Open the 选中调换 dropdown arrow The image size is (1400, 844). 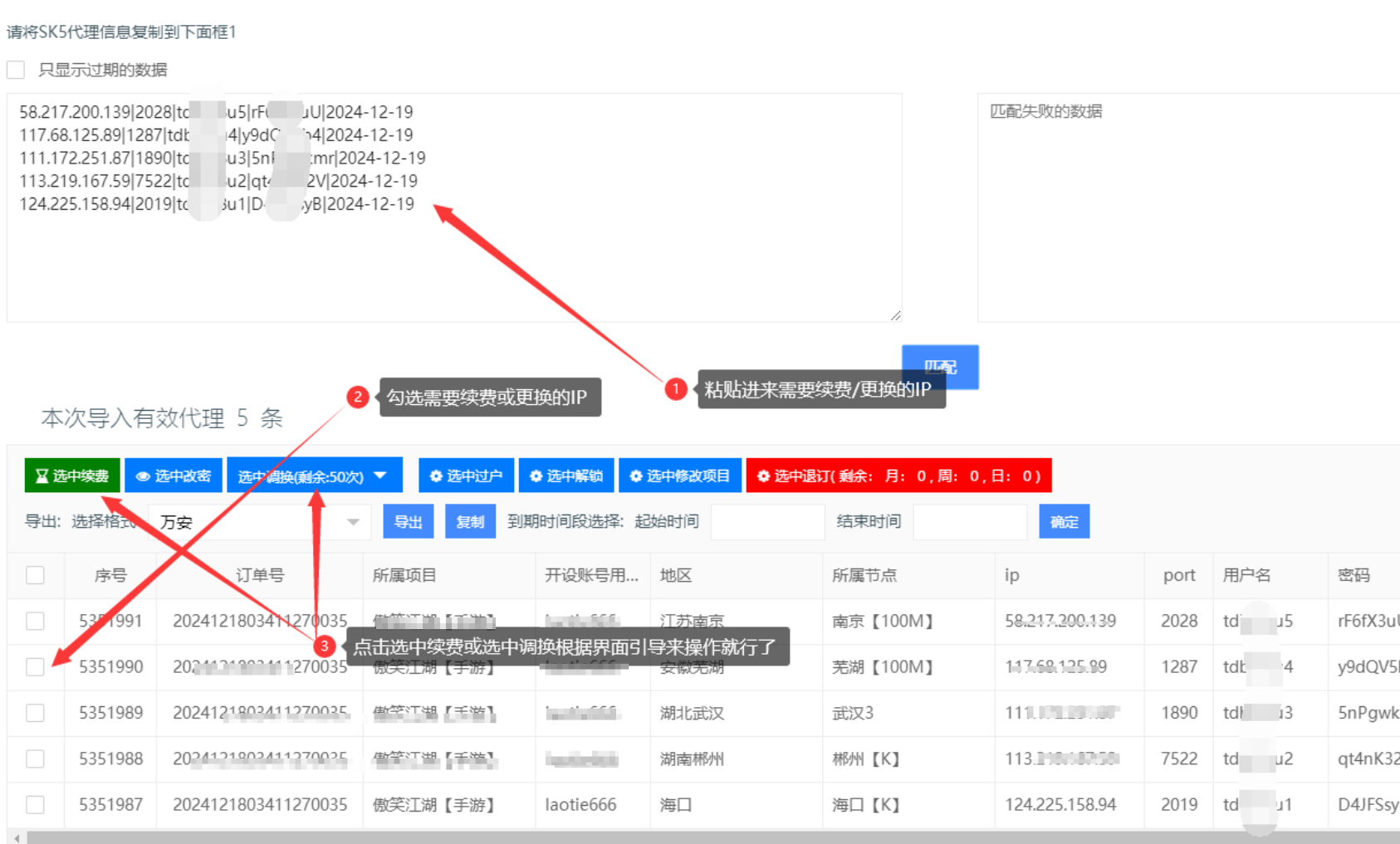point(380,476)
